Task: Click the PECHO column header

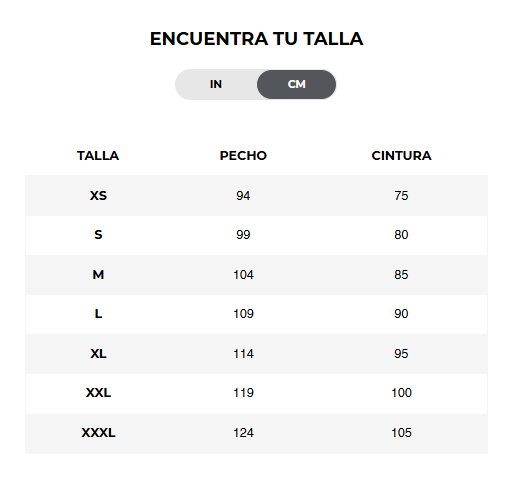Action: pos(243,156)
